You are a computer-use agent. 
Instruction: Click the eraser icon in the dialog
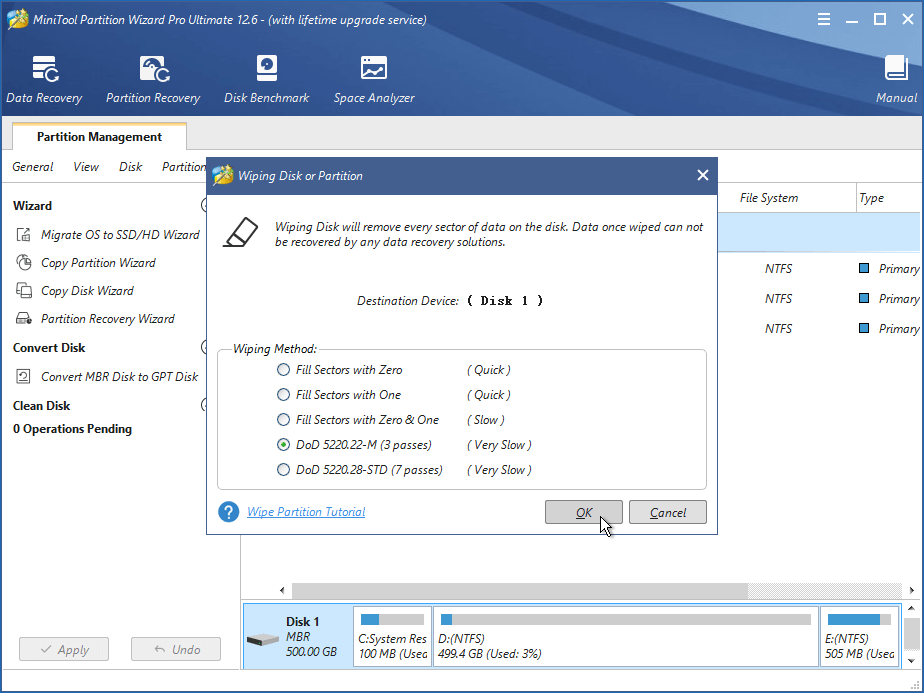(241, 233)
